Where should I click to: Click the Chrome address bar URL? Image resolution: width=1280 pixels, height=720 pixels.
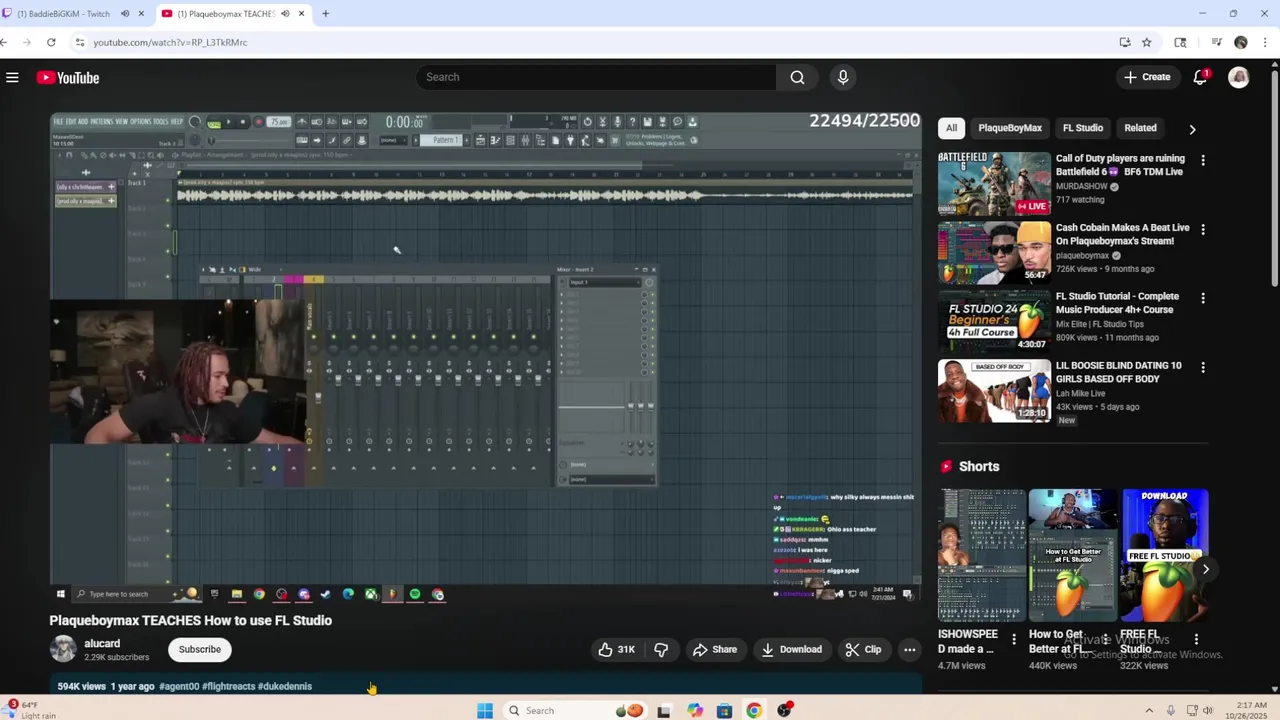170,42
